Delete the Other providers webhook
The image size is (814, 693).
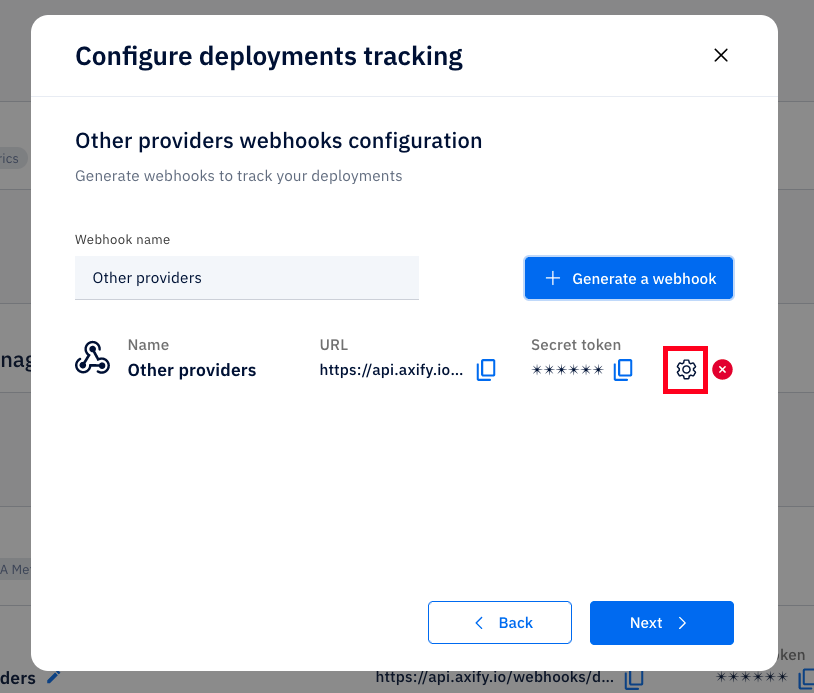[722, 370]
